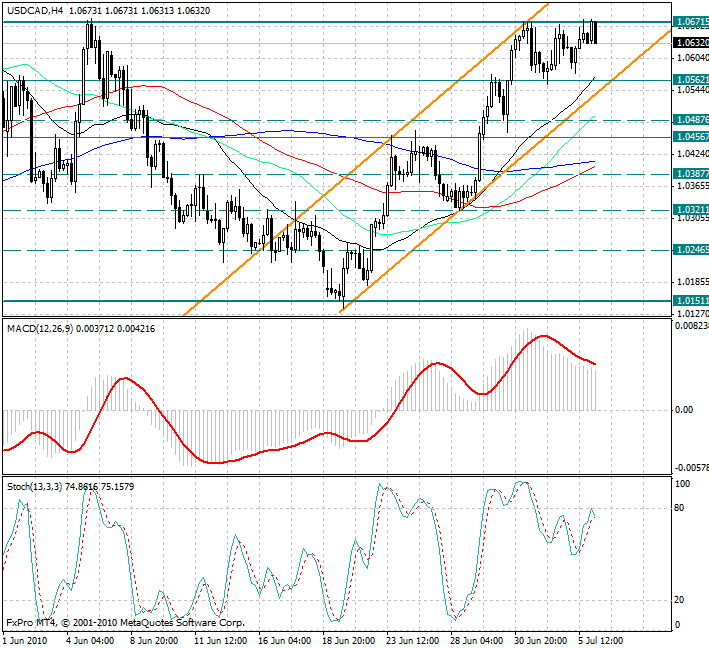The width and height of the screenshot is (709, 648).
Task: Select the 1.04567 level price label
Action: pyautogui.click(x=691, y=137)
